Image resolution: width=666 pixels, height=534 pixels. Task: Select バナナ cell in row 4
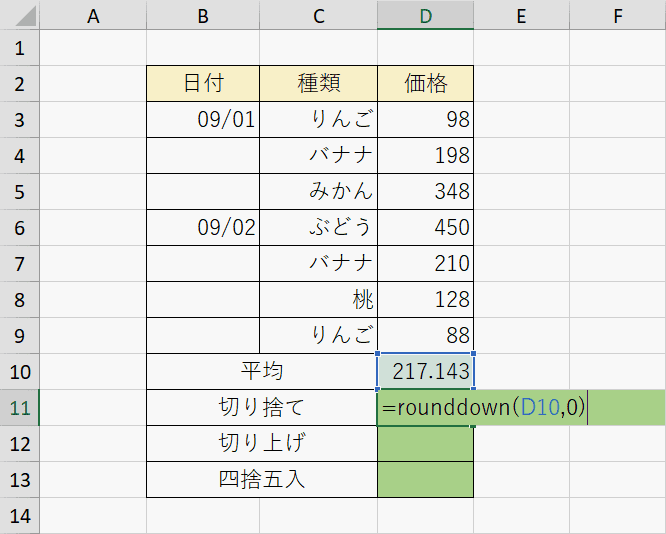click(x=319, y=155)
